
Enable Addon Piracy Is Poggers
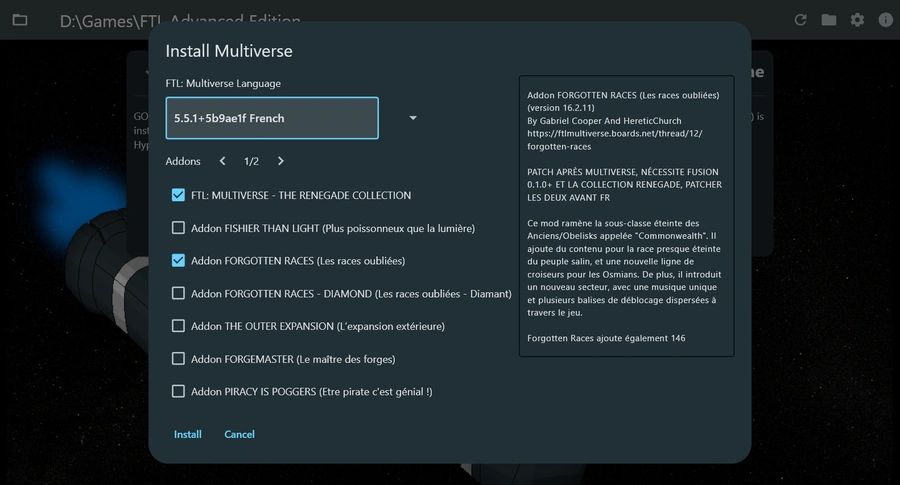click(x=179, y=391)
